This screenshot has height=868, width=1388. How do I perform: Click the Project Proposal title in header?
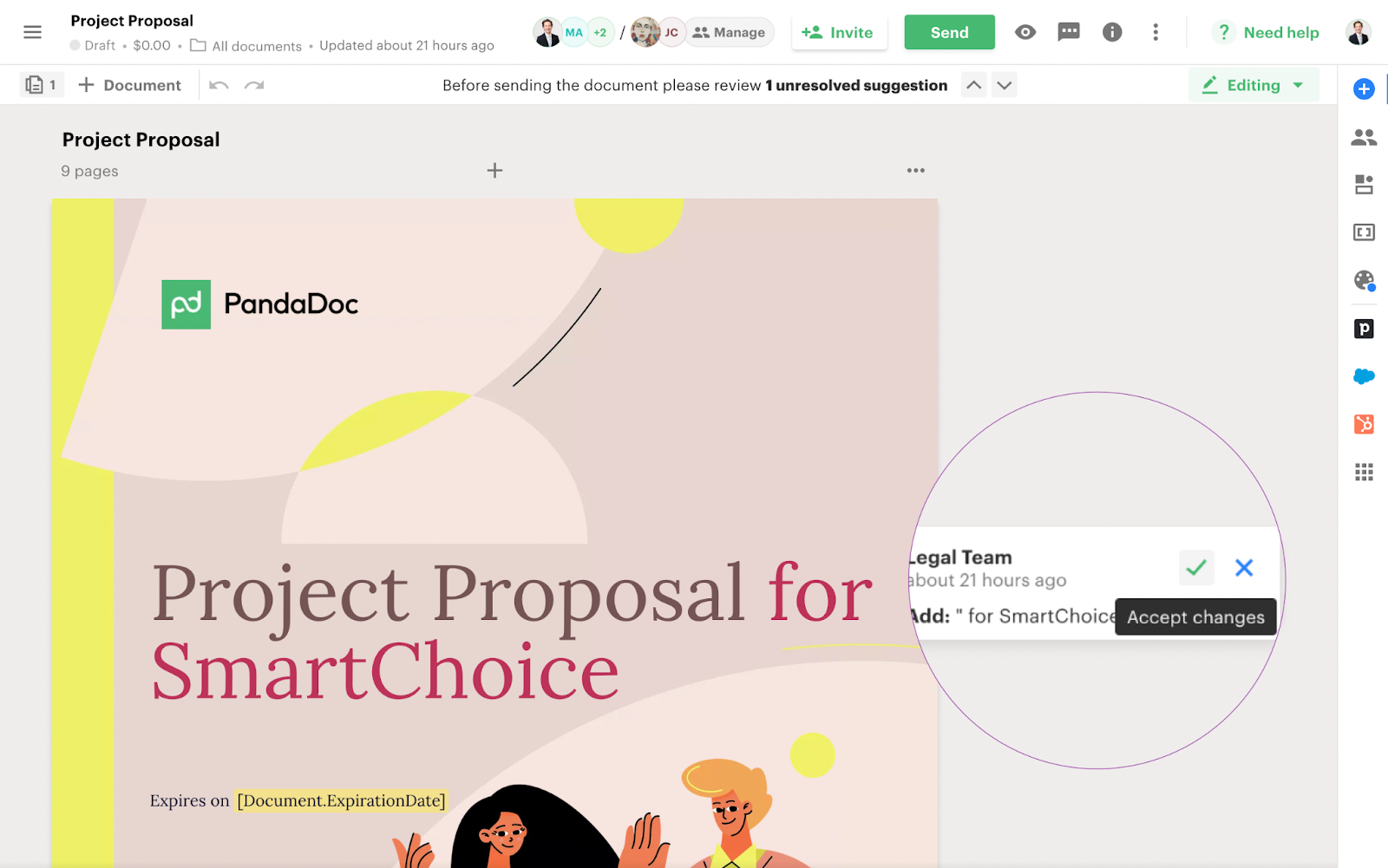[x=132, y=21]
